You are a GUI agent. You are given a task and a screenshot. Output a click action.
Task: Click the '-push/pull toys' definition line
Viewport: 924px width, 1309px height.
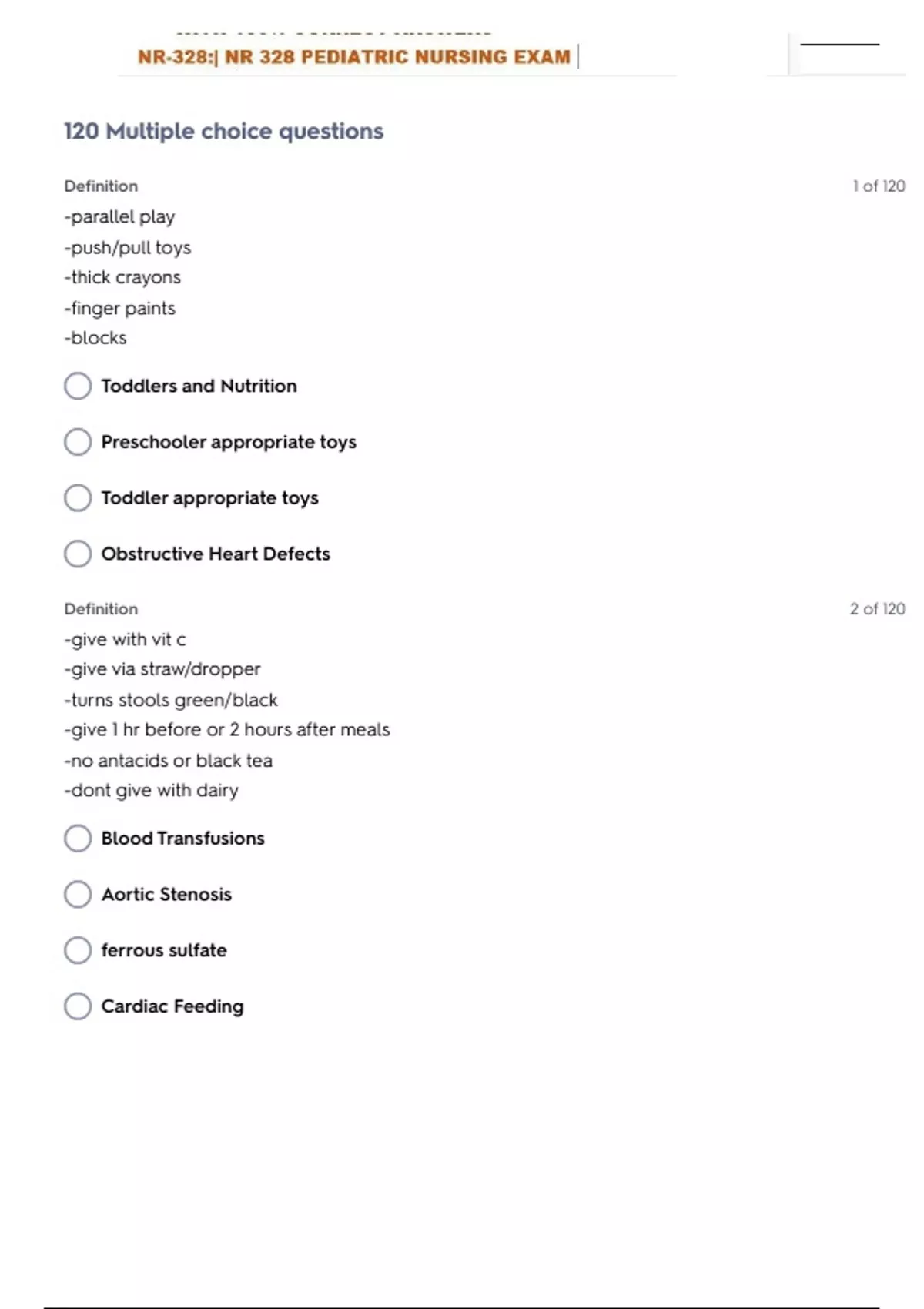[128, 248]
